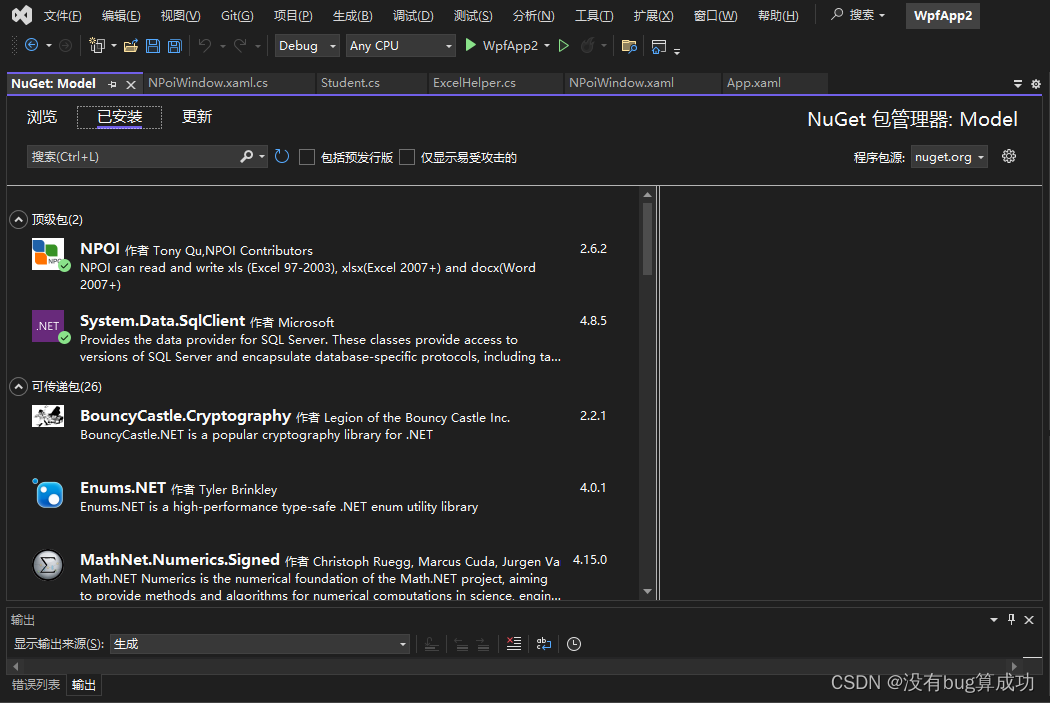Click the clock timestamp icon in output panel
This screenshot has height=703, width=1050.
click(x=574, y=644)
